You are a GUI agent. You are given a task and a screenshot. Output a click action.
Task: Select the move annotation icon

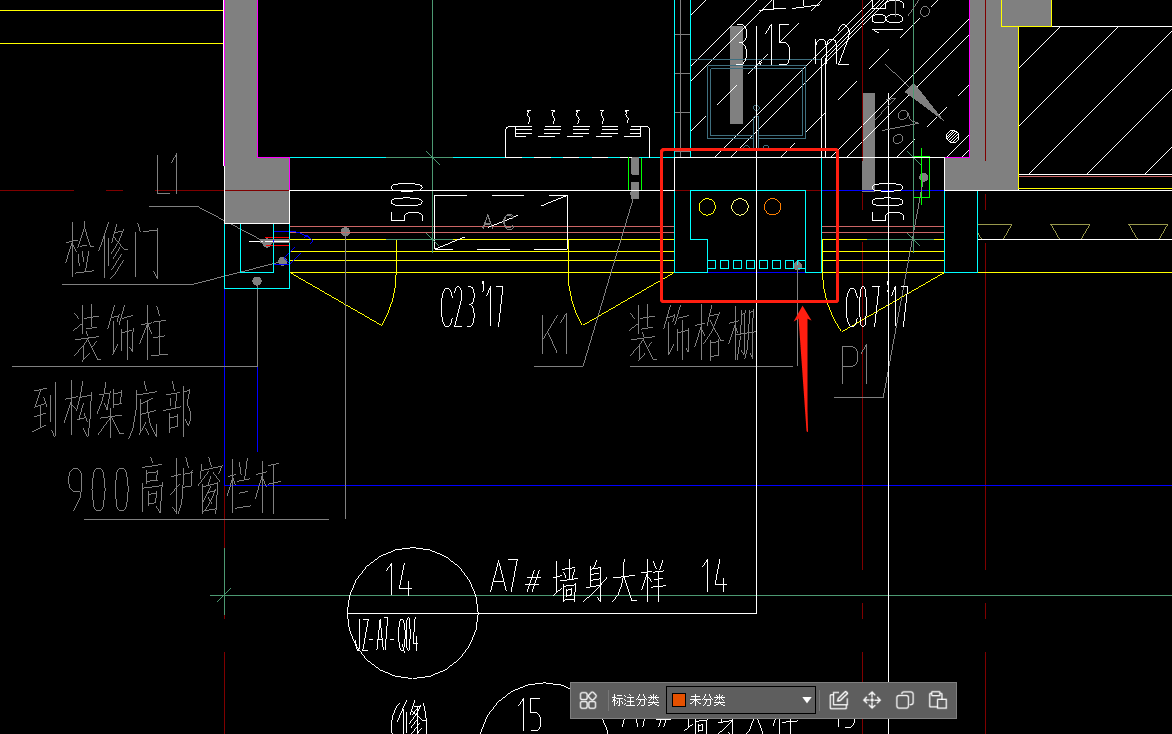872,700
